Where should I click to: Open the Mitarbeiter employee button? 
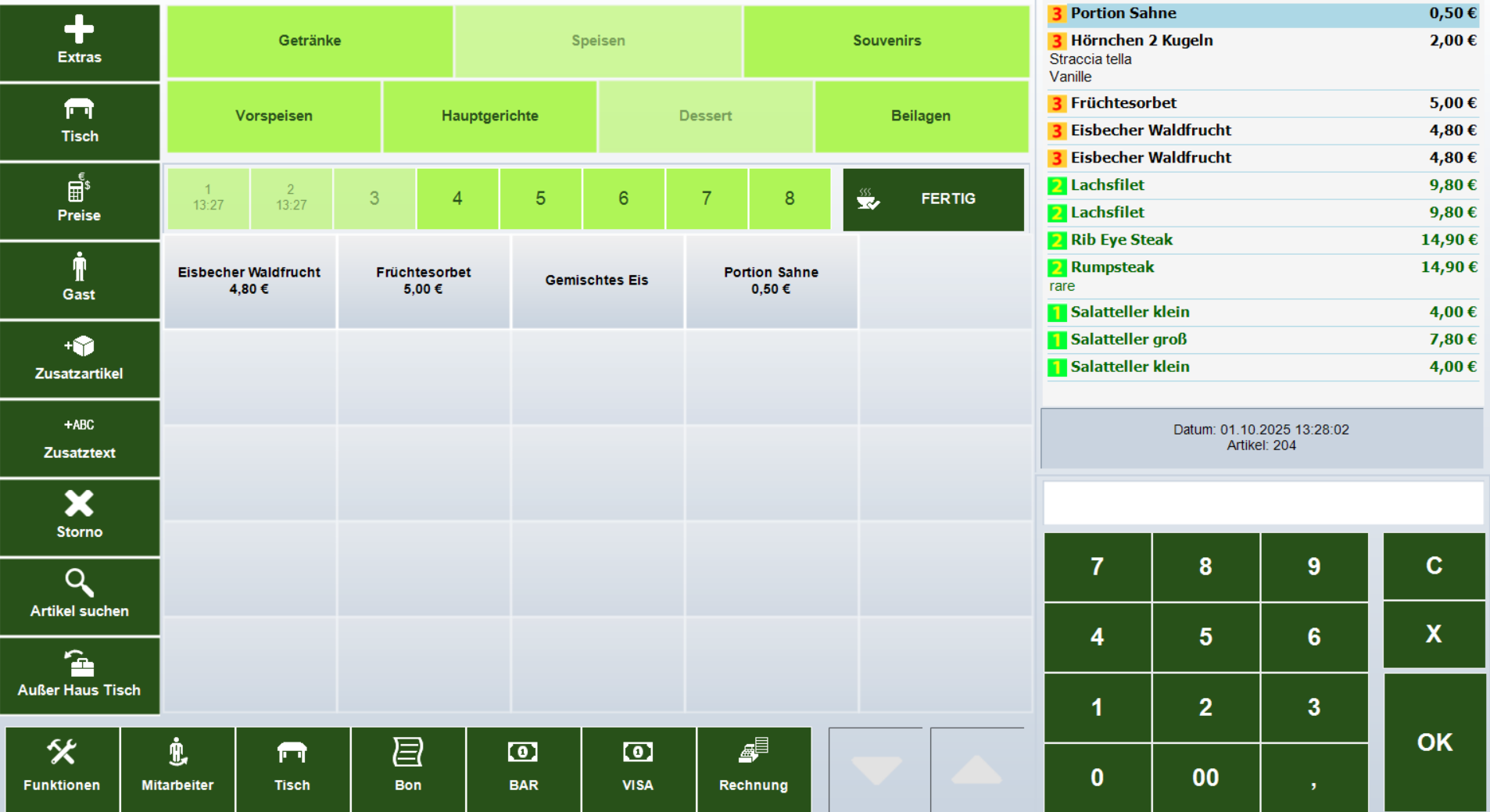click(177, 770)
